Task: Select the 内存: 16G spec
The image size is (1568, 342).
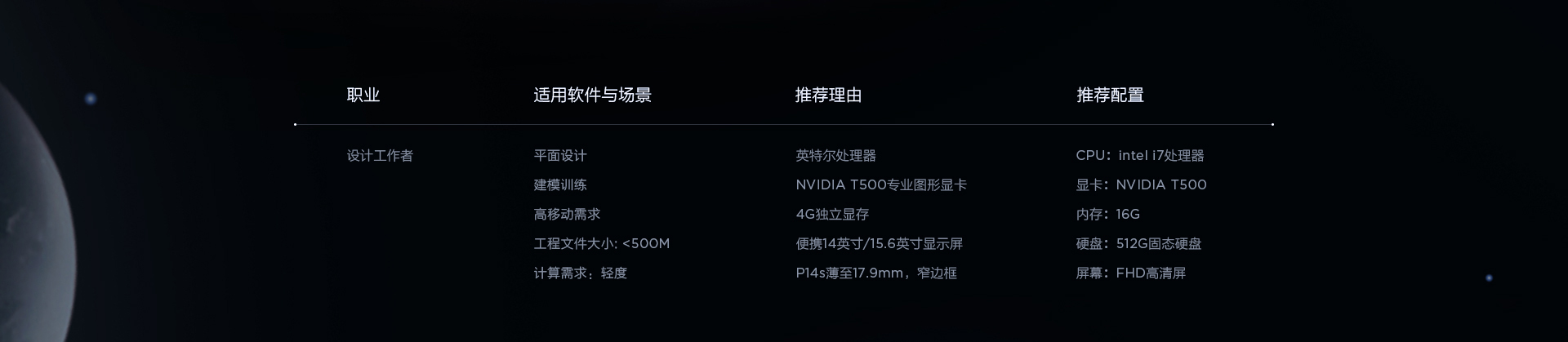Action: 1107,215
